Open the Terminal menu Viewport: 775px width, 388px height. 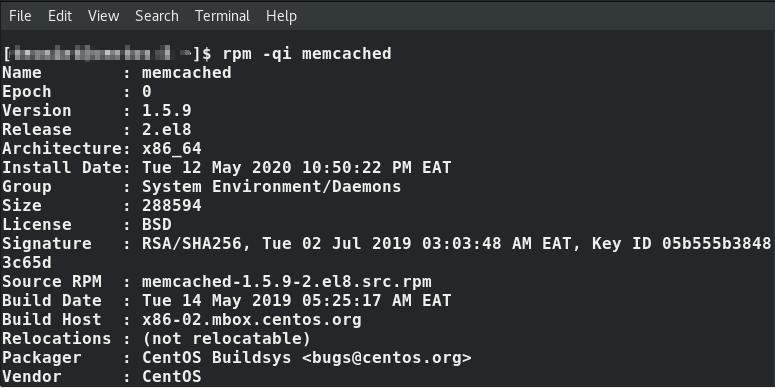pyautogui.click(x=222, y=16)
